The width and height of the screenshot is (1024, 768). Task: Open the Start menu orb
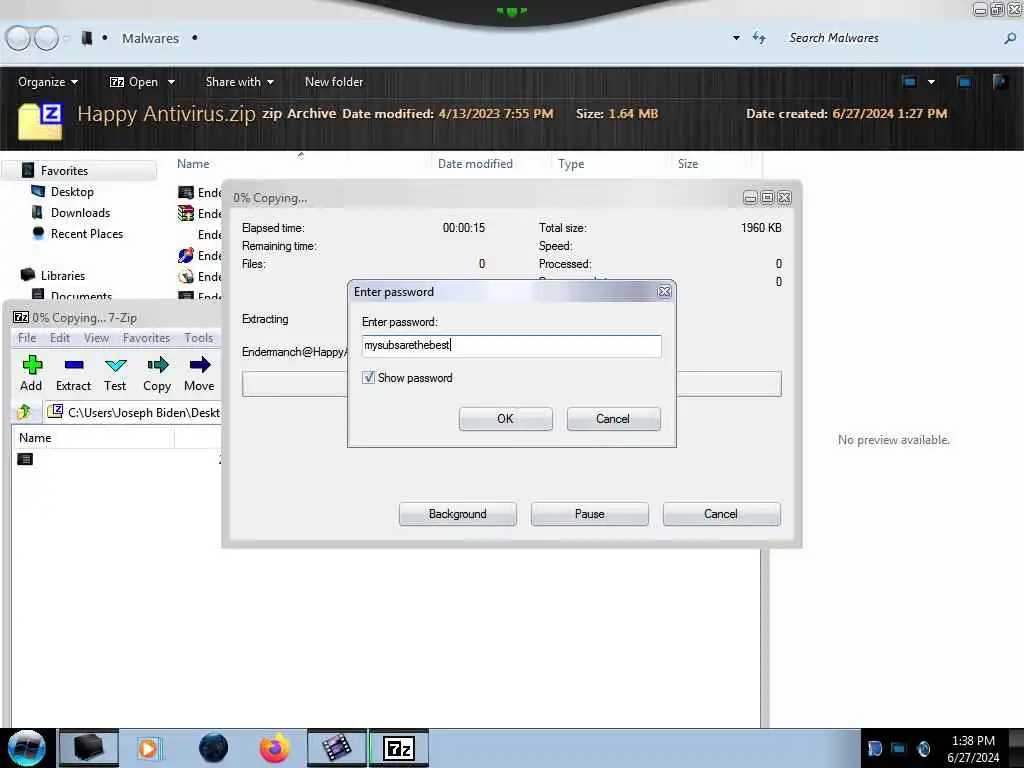27,748
